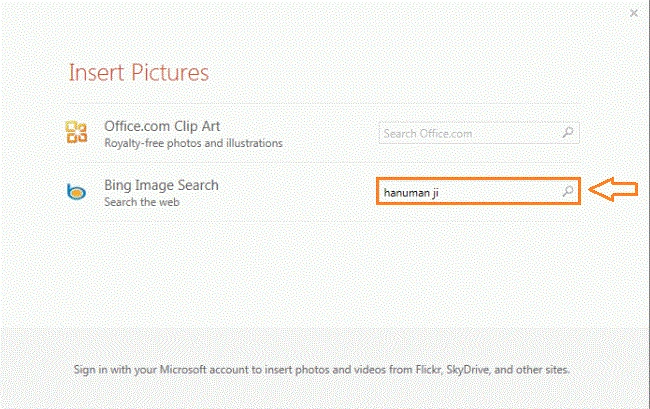
Task: Click the Search the web subtitle
Action: click(x=142, y=202)
